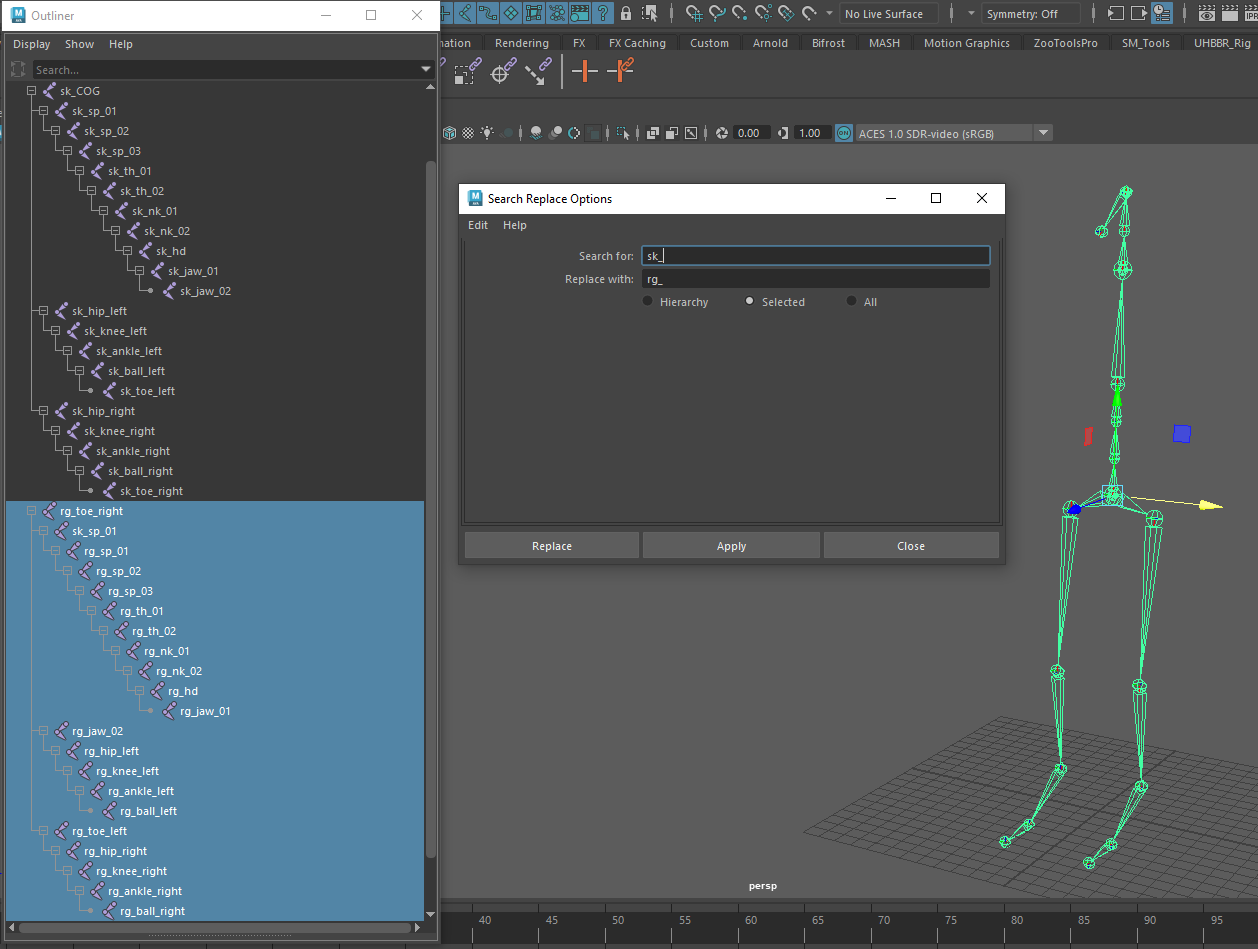Viewport: 1258px width, 949px height.
Task: Click the isolate select viewport icon
Action: [623, 133]
